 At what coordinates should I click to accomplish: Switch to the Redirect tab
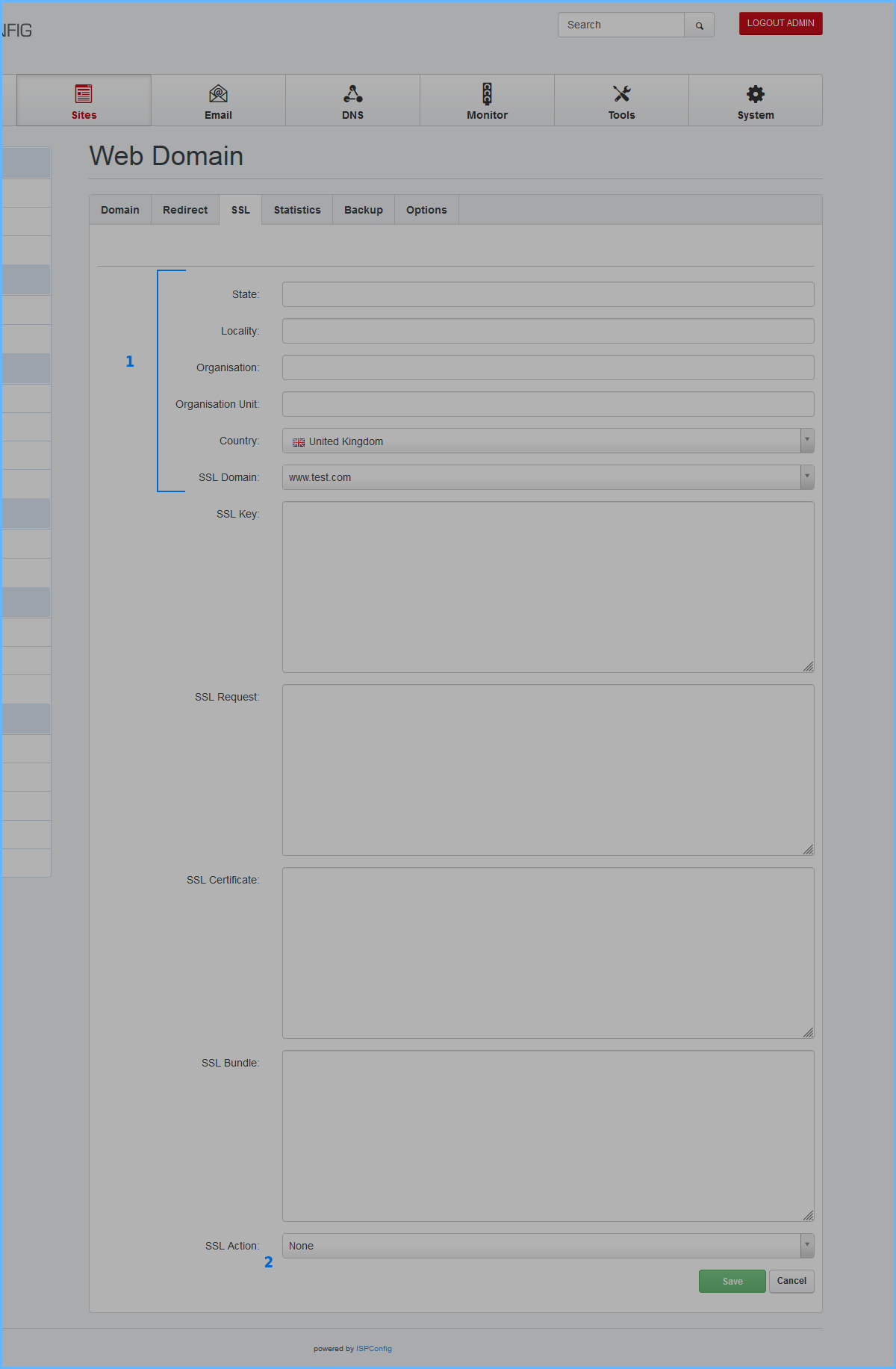pyautogui.click(x=185, y=210)
